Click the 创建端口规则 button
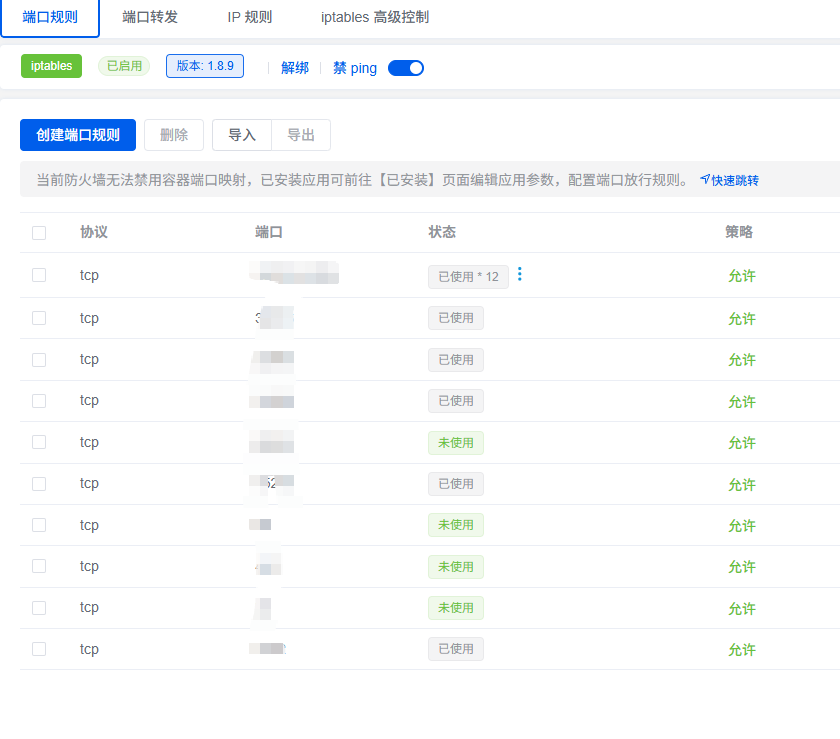Screen dimensions: 840x739 (78, 135)
